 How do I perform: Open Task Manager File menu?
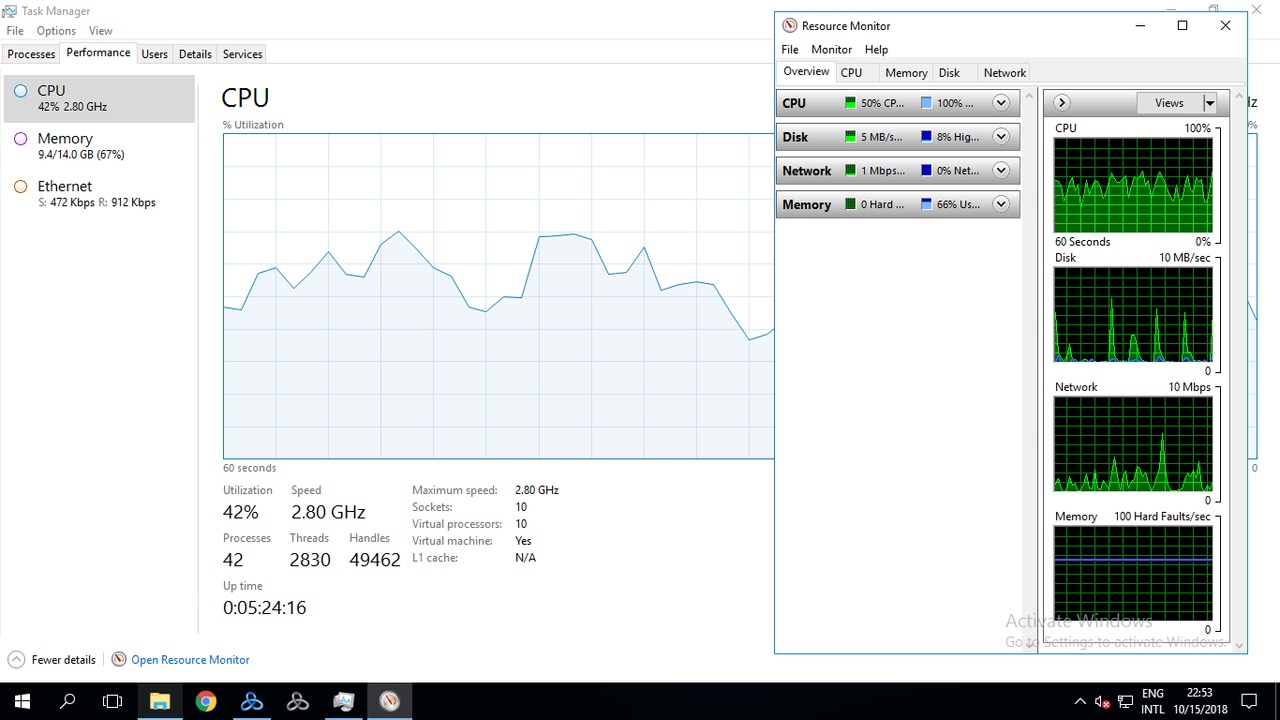coord(15,31)
